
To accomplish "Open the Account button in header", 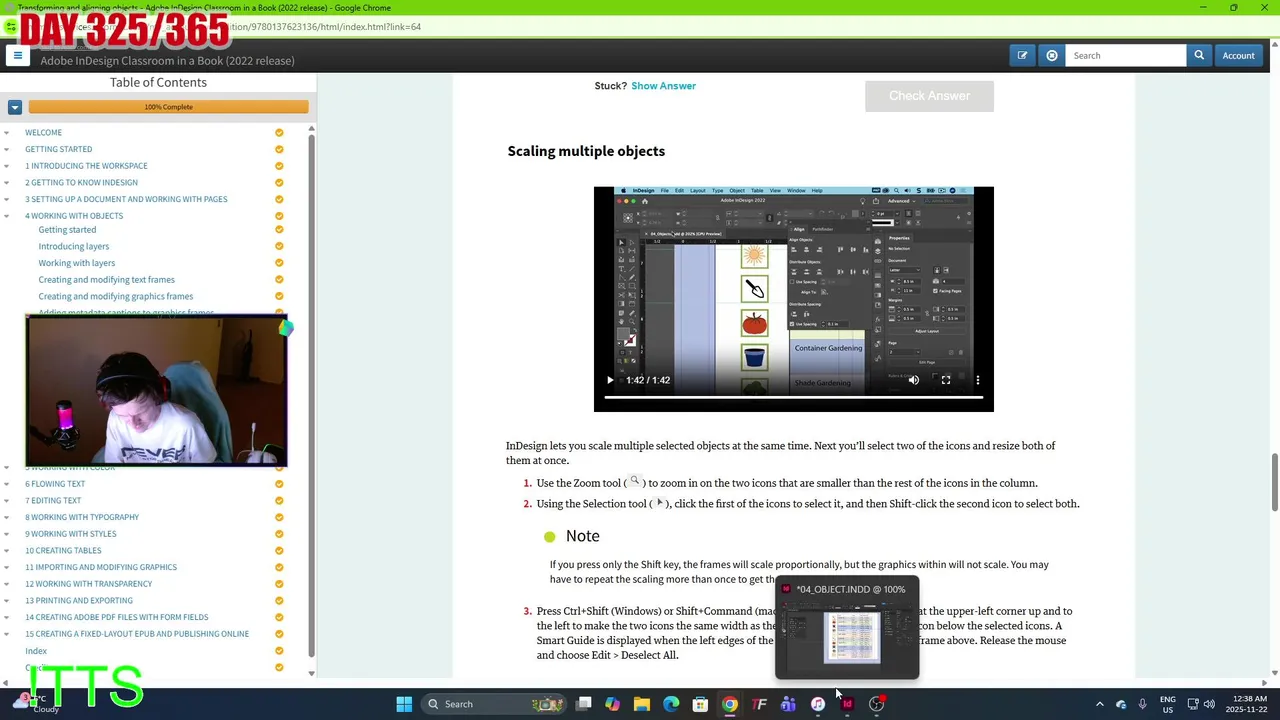I will [1238, 56].
